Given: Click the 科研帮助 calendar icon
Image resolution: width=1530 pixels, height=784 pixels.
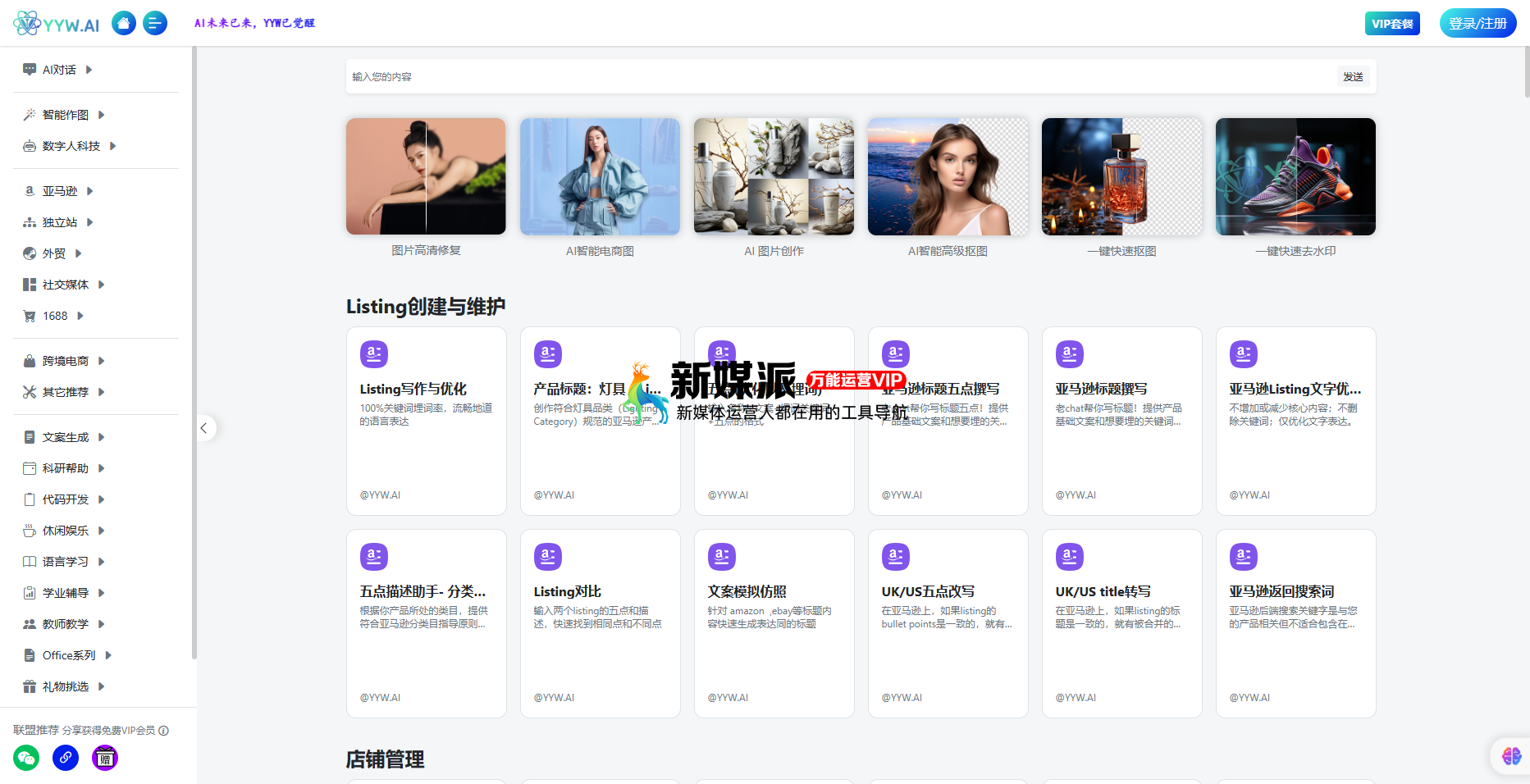Looking at the screenshot, I should 30,468.
